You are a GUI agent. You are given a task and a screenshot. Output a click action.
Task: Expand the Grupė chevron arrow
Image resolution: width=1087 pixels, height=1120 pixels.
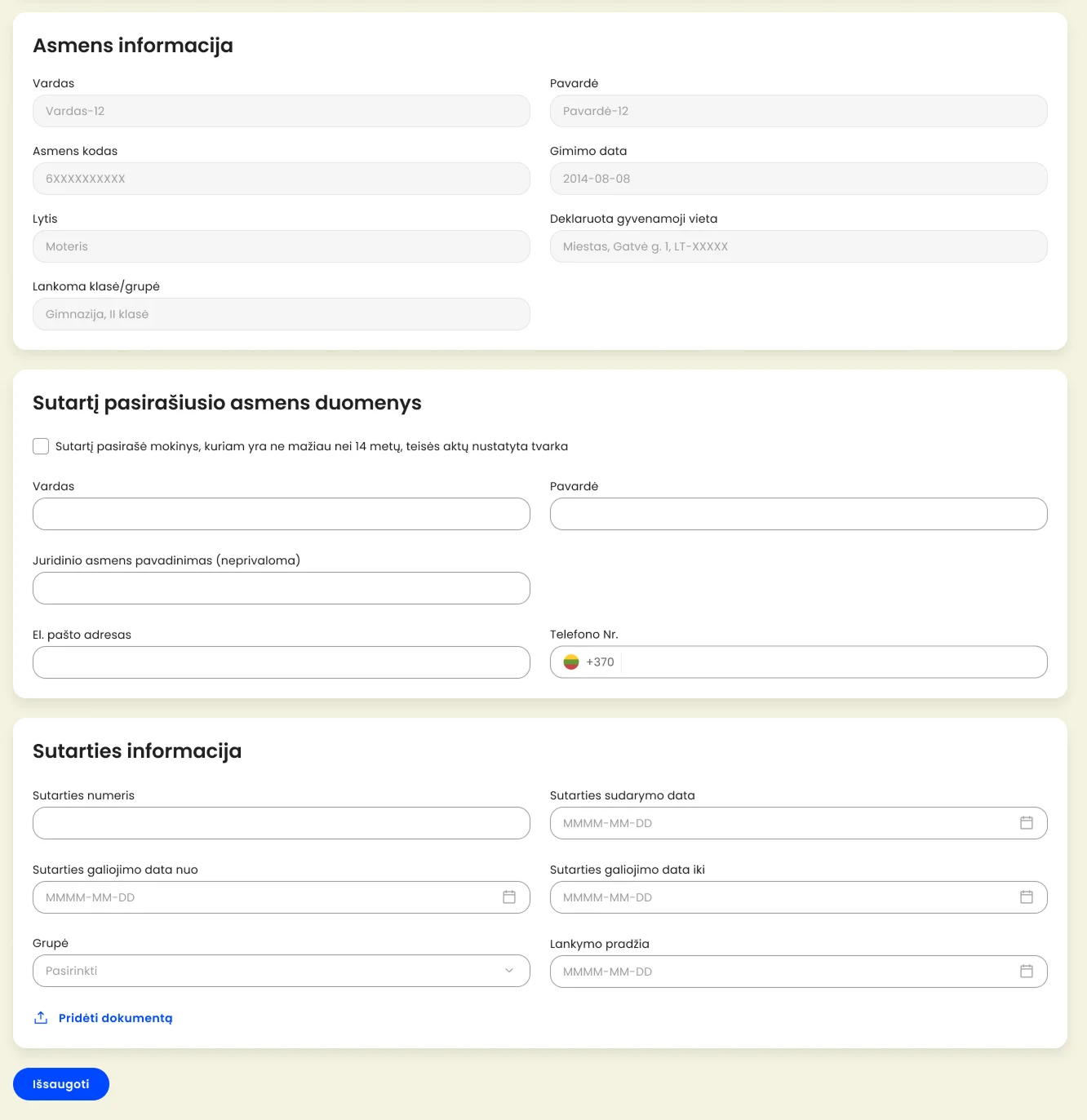click(509, 971)
